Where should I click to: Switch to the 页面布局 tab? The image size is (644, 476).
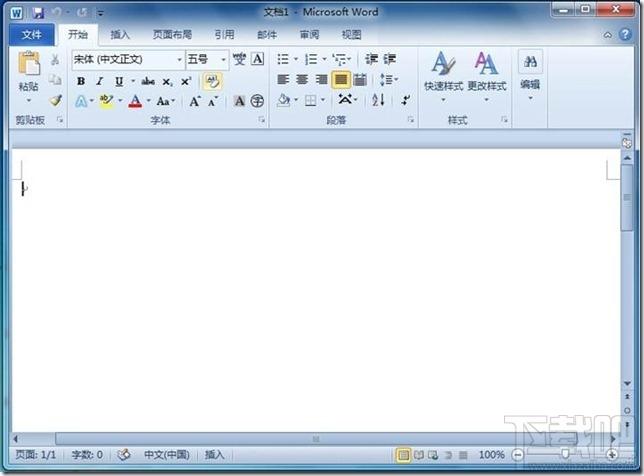click(x=172, y=34)
